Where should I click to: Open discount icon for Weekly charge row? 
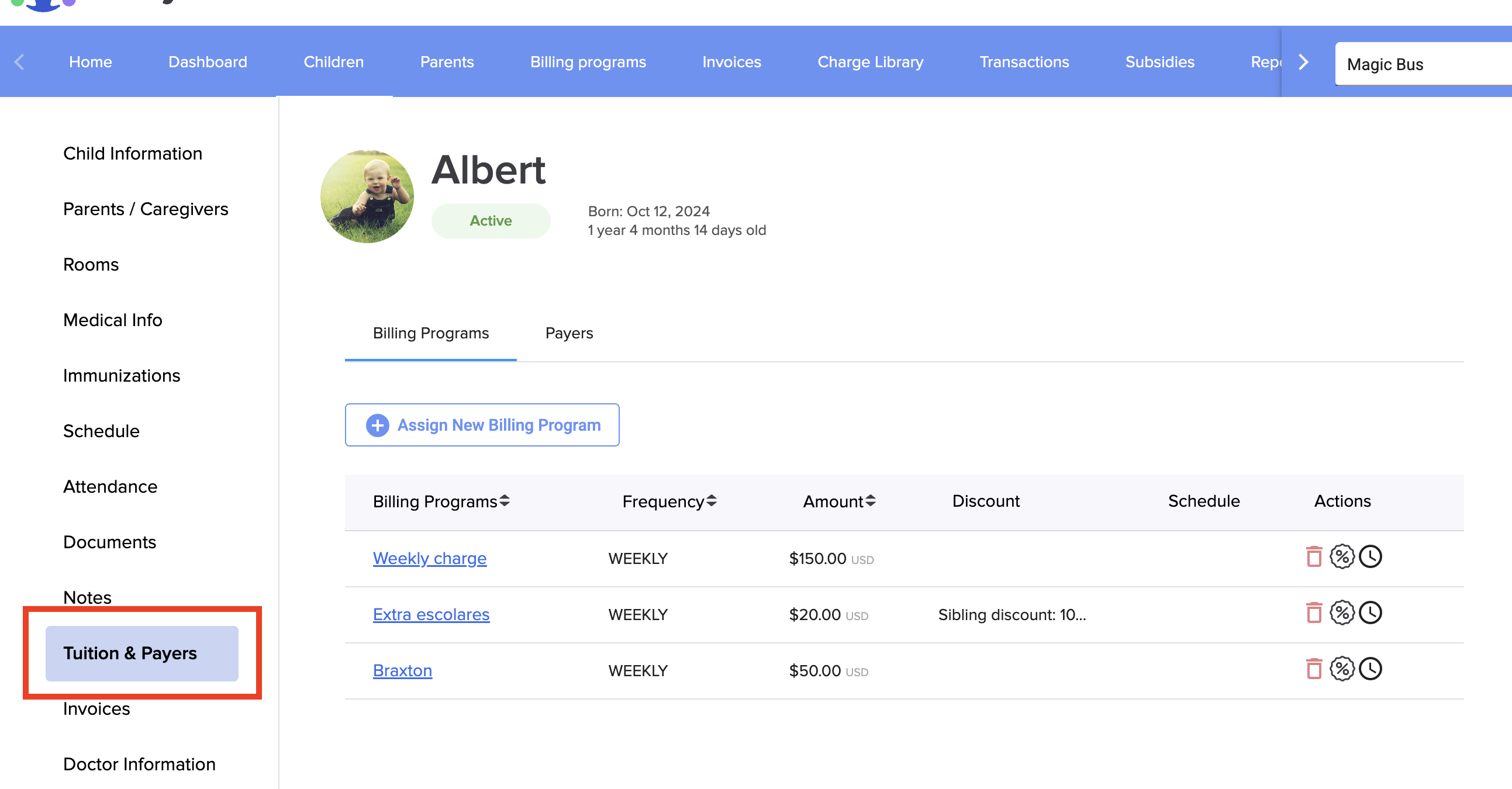(x=1342, y=557)
